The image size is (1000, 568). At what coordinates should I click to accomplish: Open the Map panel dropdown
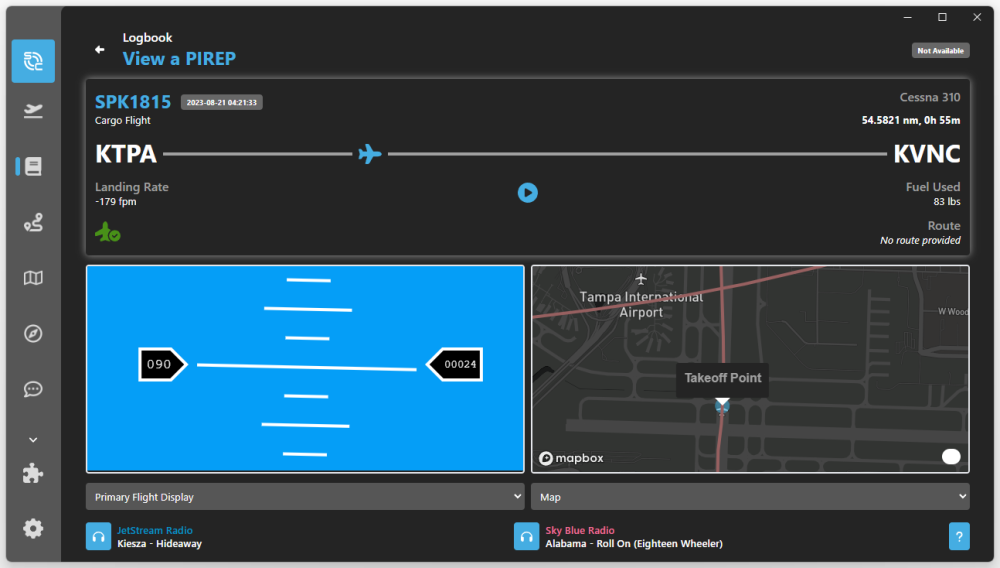[750, 497]
